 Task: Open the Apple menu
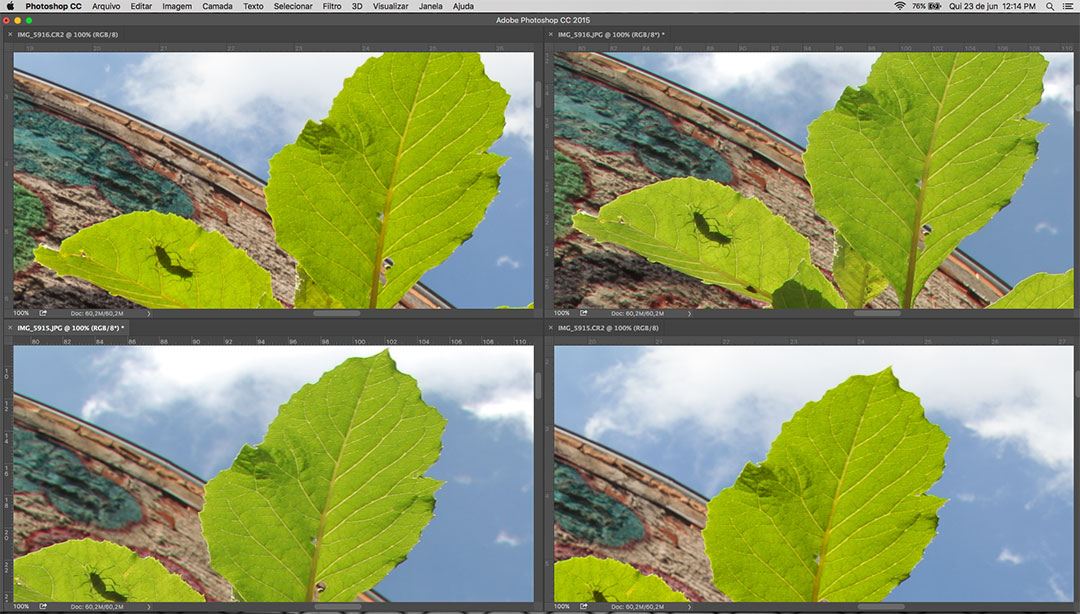(11, 6)
